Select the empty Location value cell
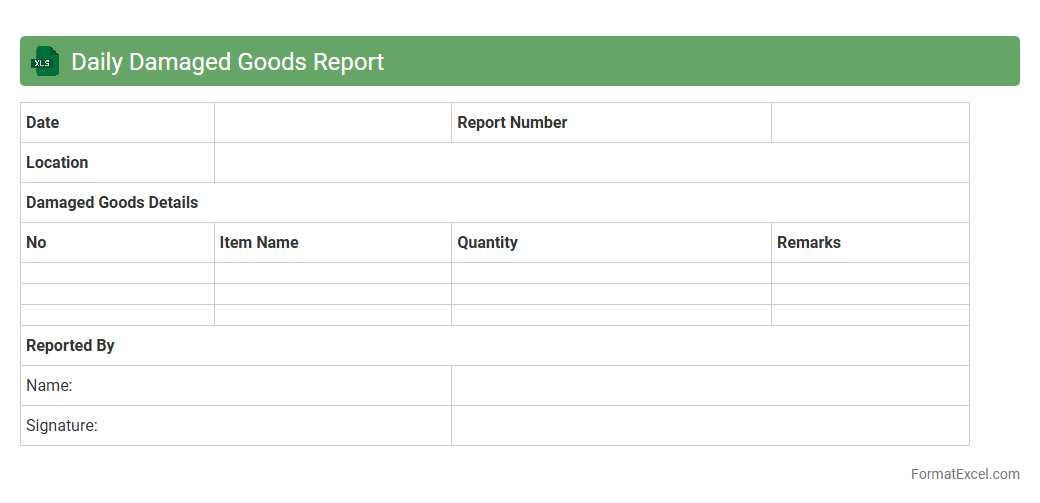The width and height of the screenshot is (1040, 503). [591, 162]
